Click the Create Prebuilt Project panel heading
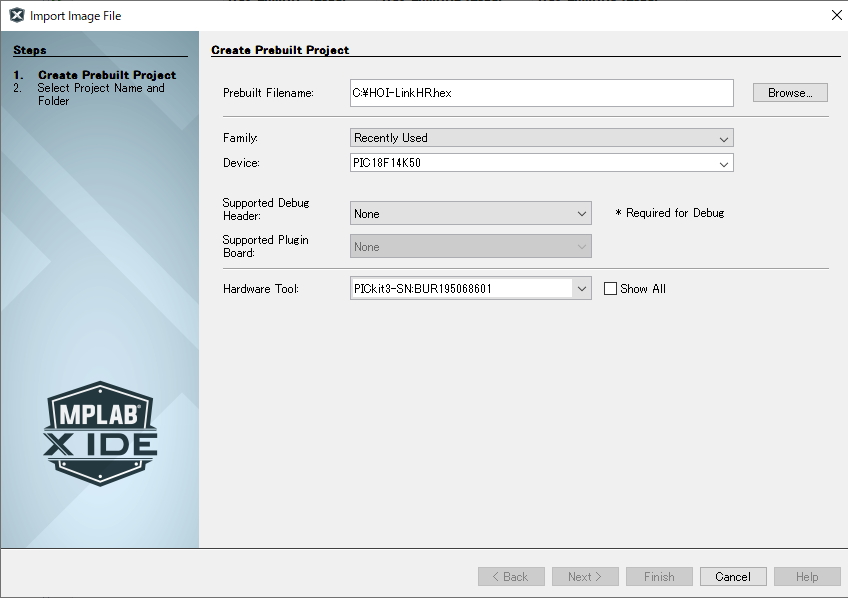Image resolution: width=848 pixels, height=598 pixels. pyautogui.click(x=280, y=50)
